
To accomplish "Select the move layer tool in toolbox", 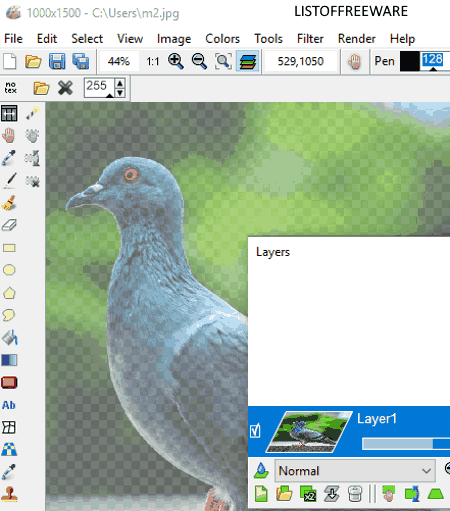I will coord(9,113).
